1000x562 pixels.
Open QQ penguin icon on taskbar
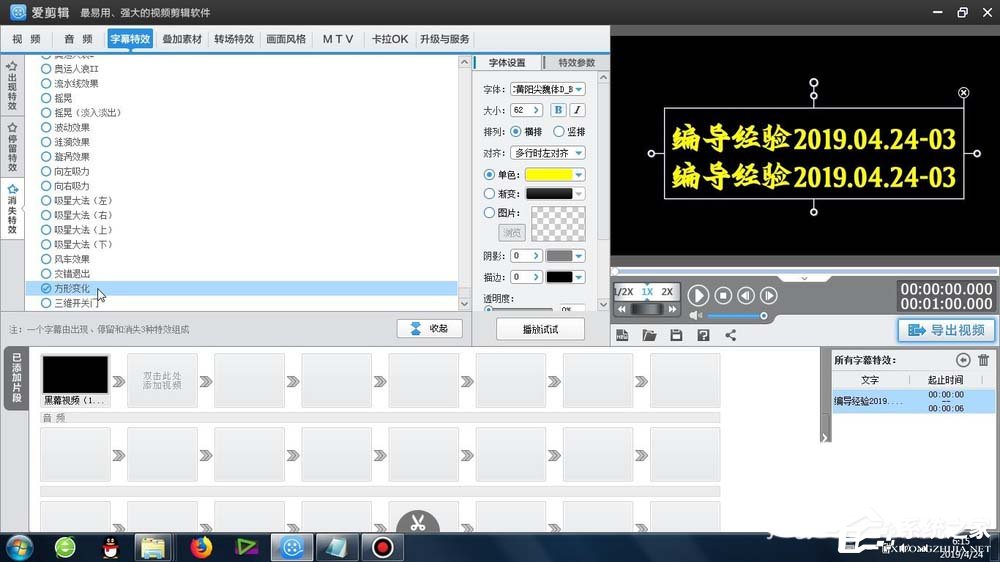(111, 548)
